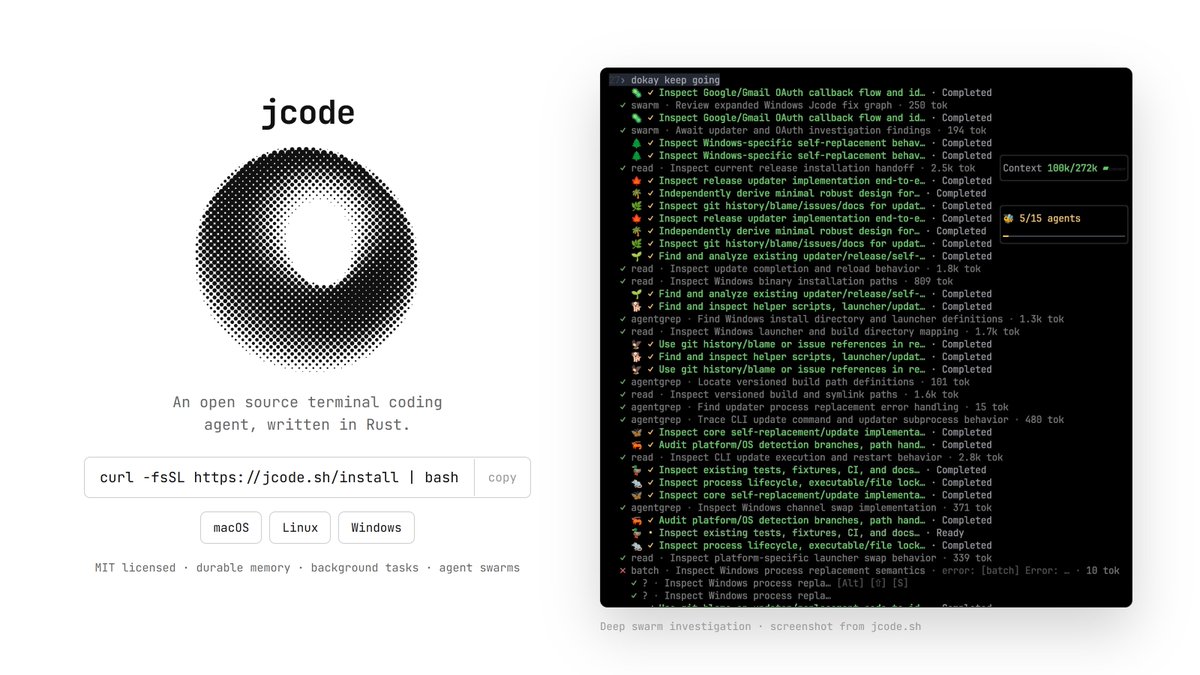Click the Review expanded Windows Jcode fix graph row

pos(783,105)
